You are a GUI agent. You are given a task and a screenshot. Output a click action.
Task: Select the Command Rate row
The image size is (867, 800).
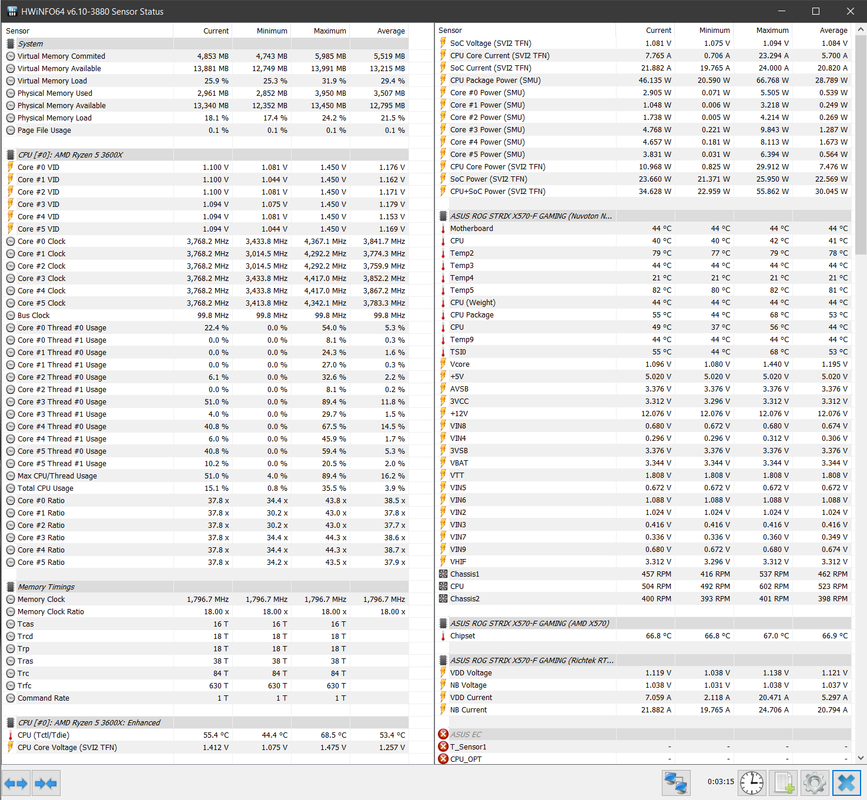pyautogui.click(x=207, y=698)
